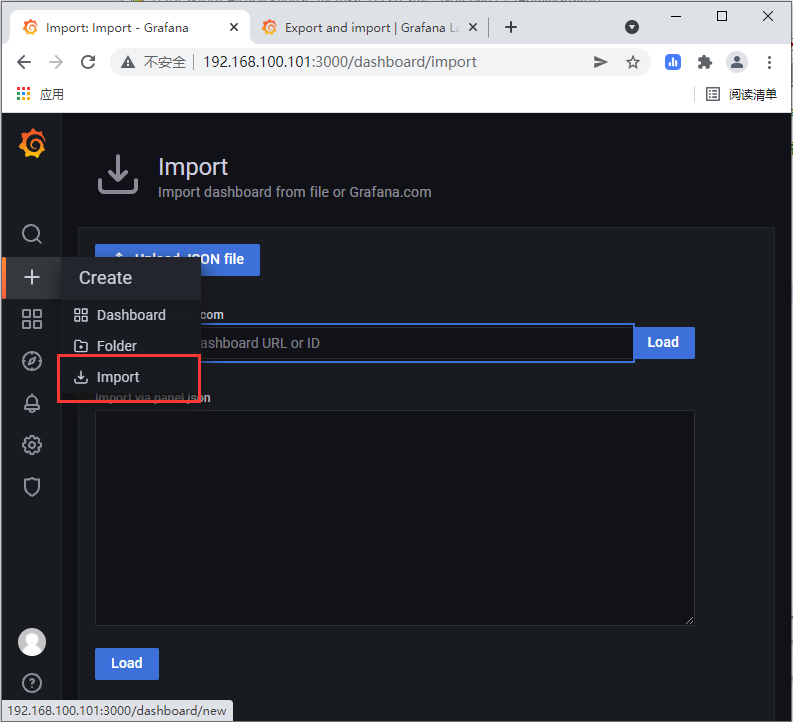Open the user profile avatar in sidebar
This screenshot has height=722, width=793.
pyautogui.click(x=32, y=642)
